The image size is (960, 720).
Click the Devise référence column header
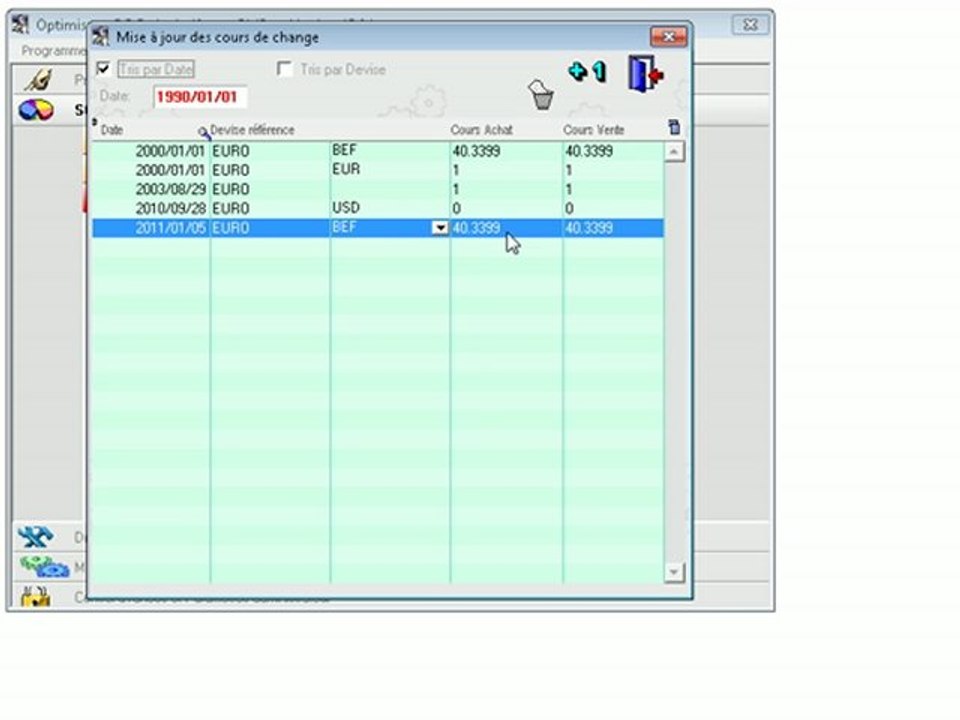tap(252, 130)
